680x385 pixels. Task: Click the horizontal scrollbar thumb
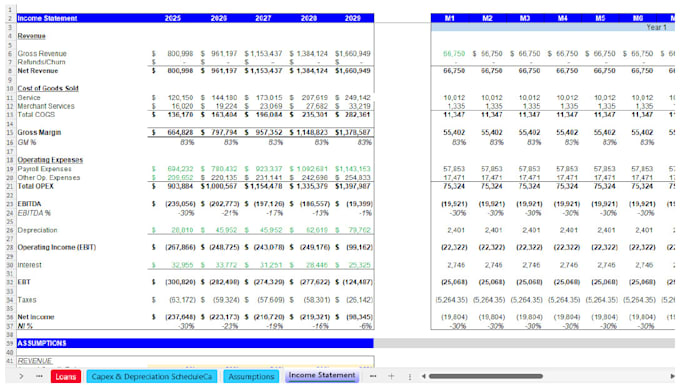click(486, 376)
